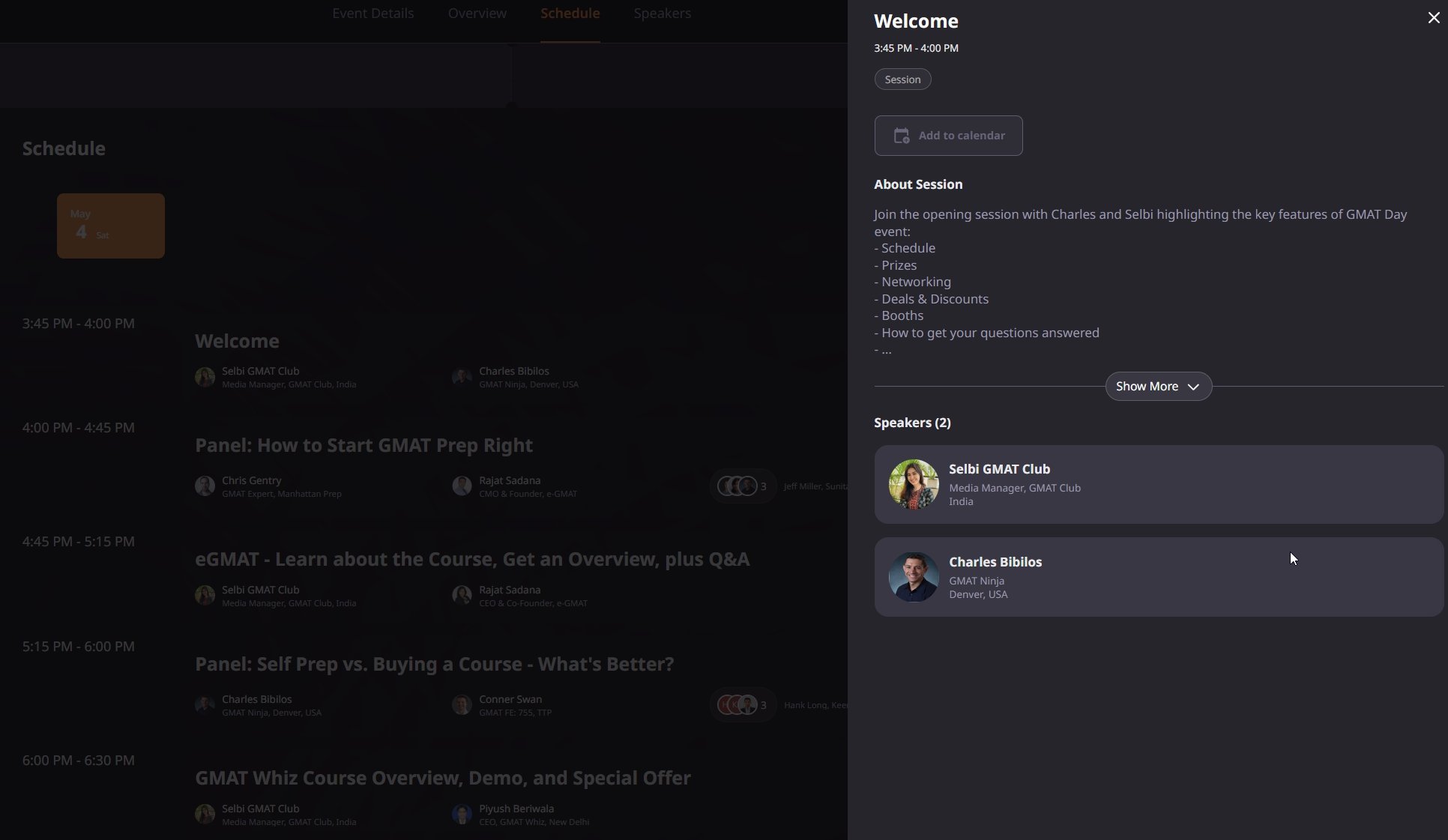Click Charles Bibilos profile photo in panel
This screenshot has width=1448, height=840.
pos(914,577)
